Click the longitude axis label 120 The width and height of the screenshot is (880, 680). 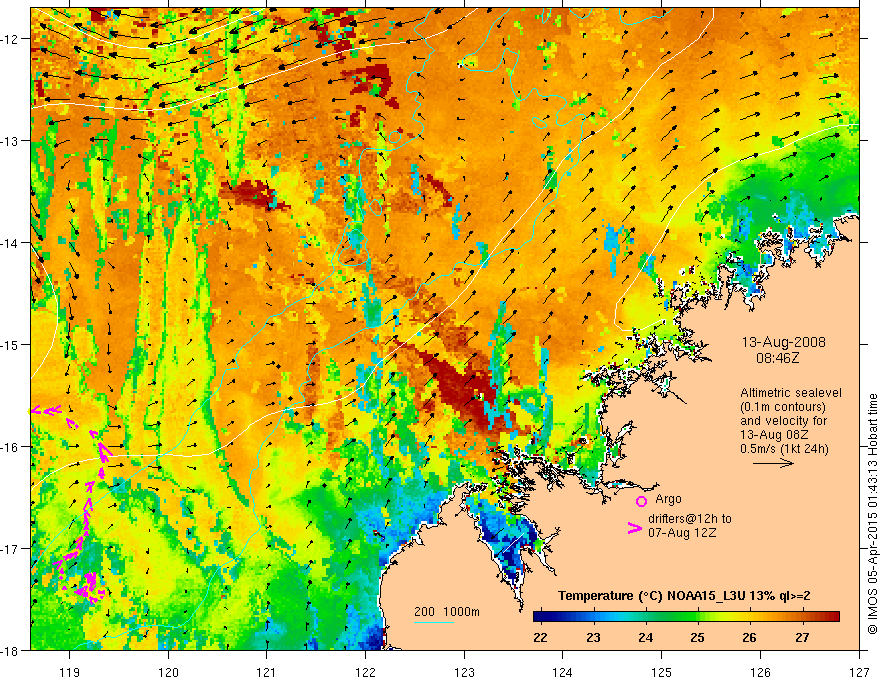point(168,672)
